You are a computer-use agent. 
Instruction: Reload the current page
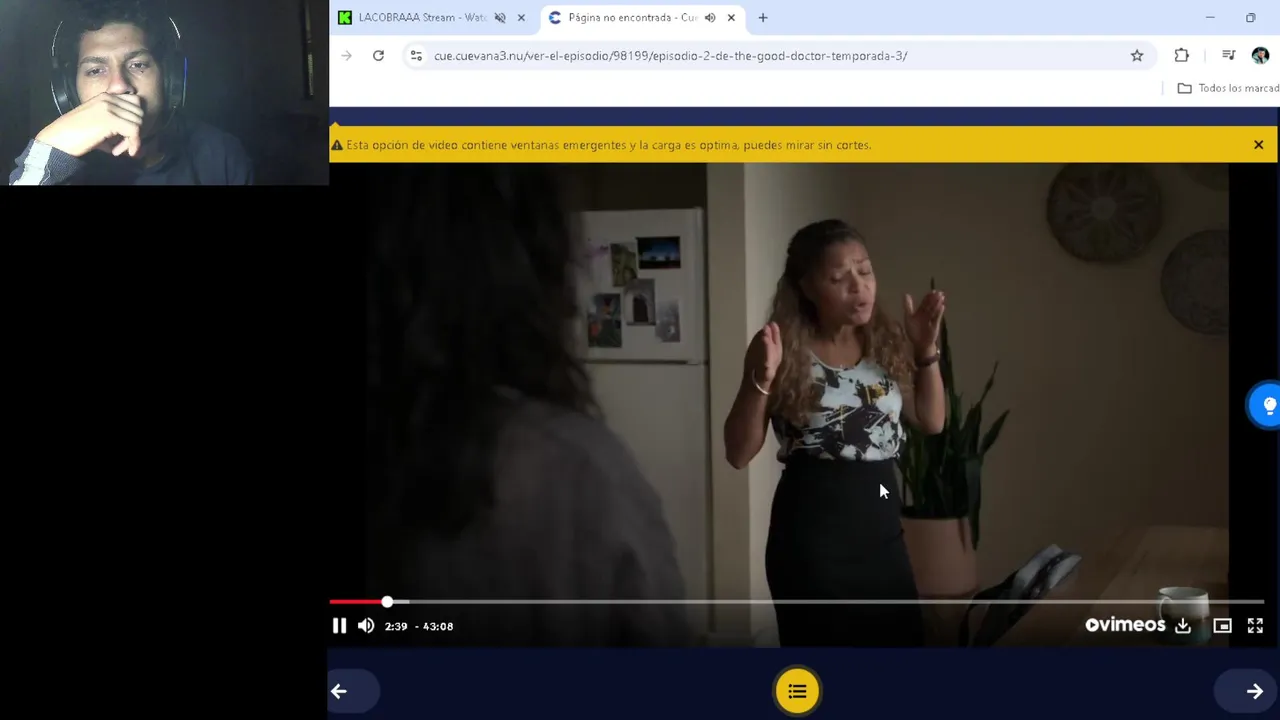pos(378,56)
